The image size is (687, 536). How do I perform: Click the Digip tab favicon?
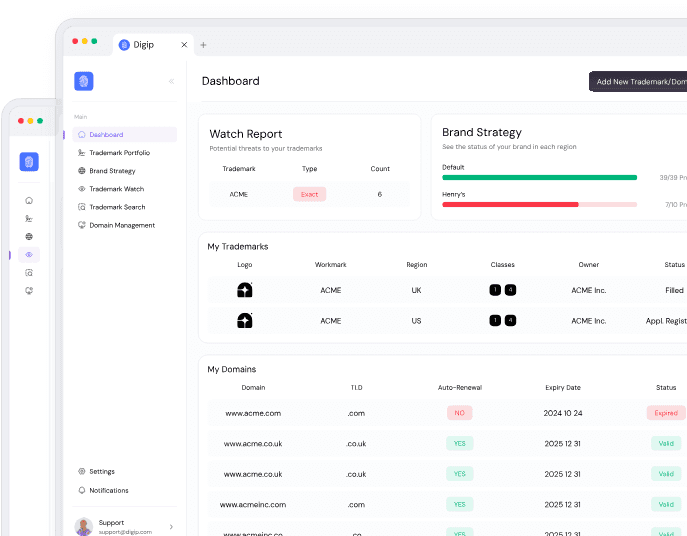click(x=124, y=45)
